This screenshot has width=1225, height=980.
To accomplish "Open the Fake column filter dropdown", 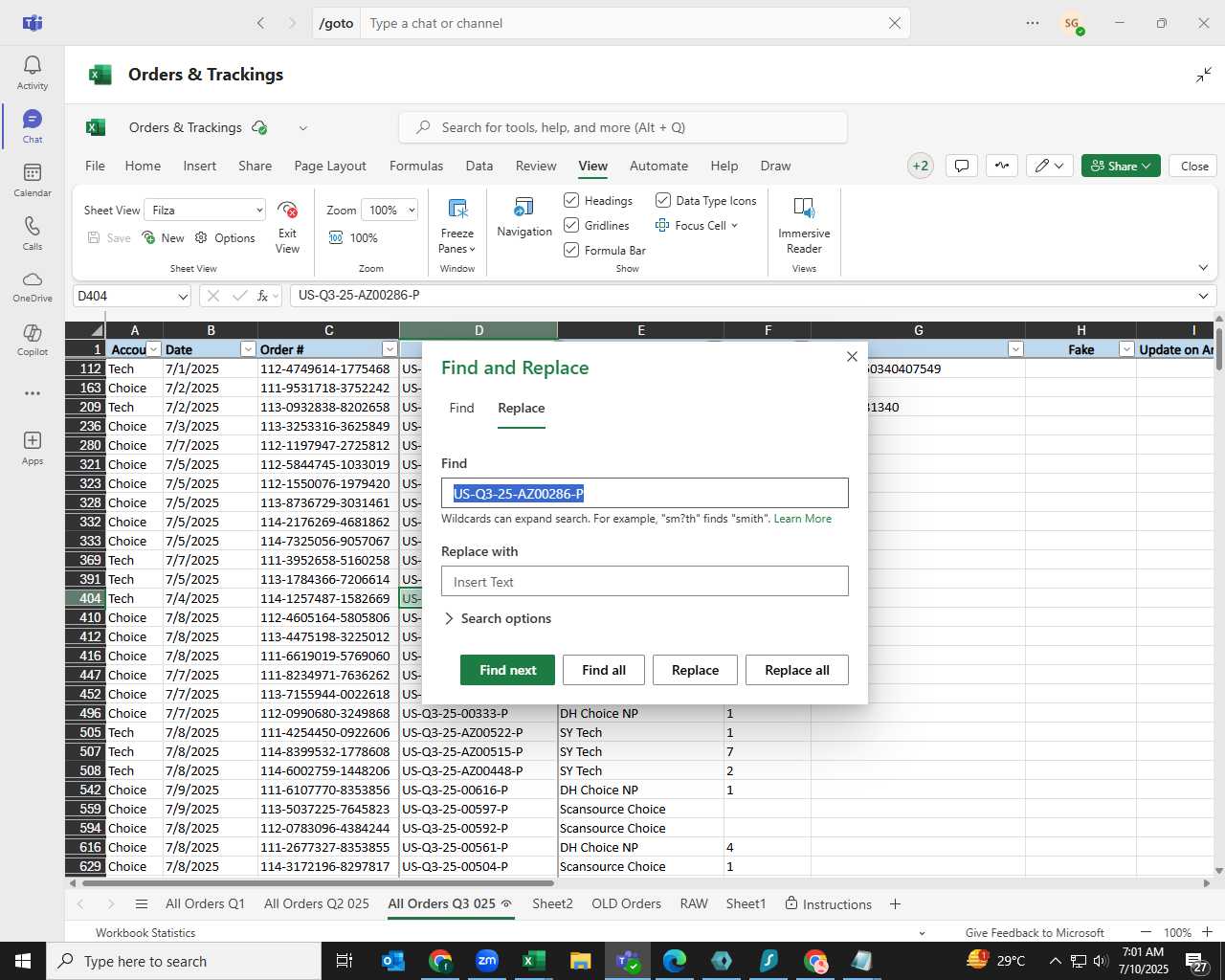I will click(1126, 349).
